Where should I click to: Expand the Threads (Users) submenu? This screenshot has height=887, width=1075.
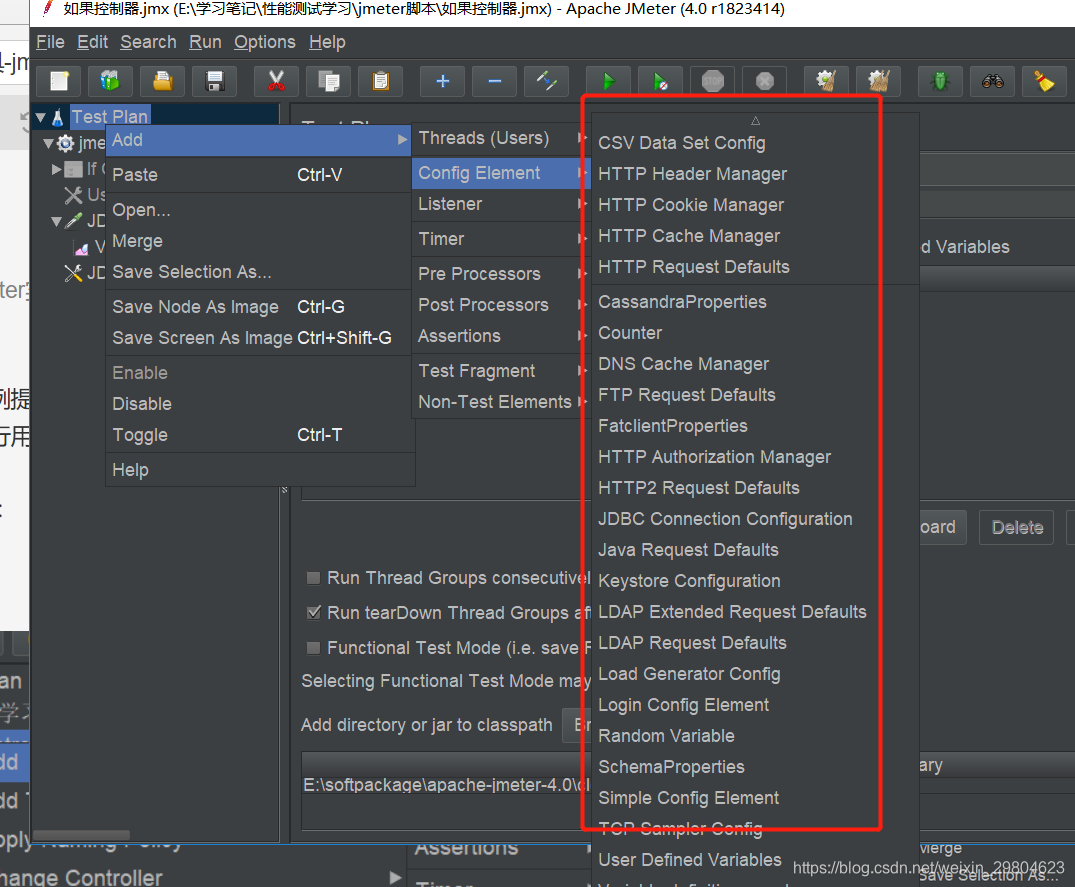tap(500, 138)
